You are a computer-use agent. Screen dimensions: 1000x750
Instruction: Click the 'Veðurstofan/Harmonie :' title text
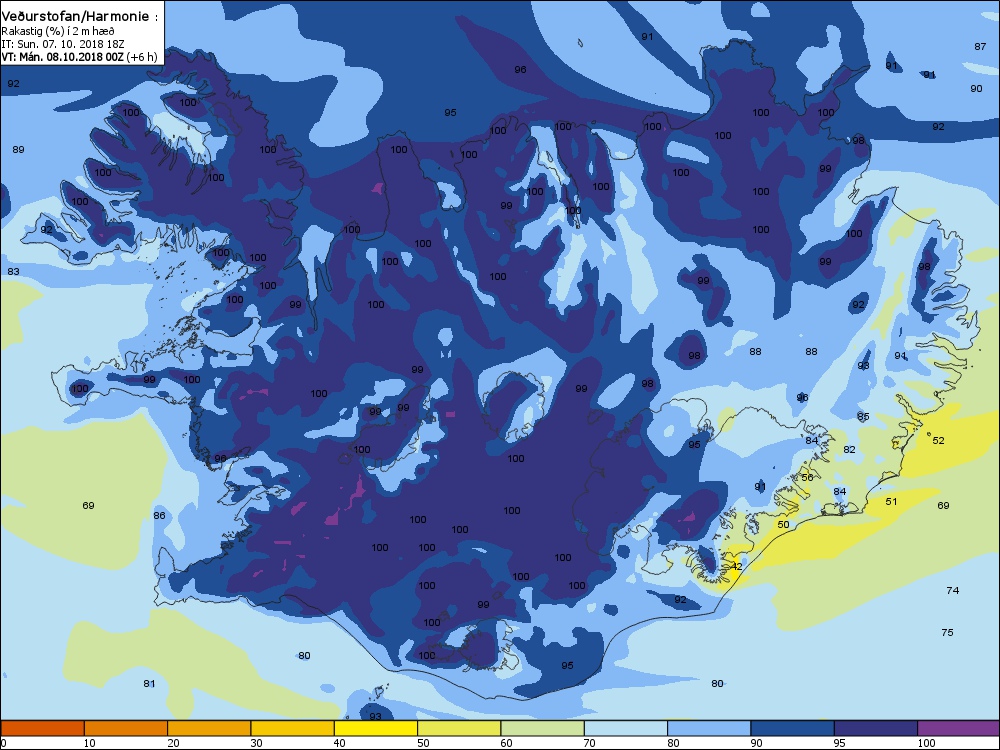[x=79, y=17]
